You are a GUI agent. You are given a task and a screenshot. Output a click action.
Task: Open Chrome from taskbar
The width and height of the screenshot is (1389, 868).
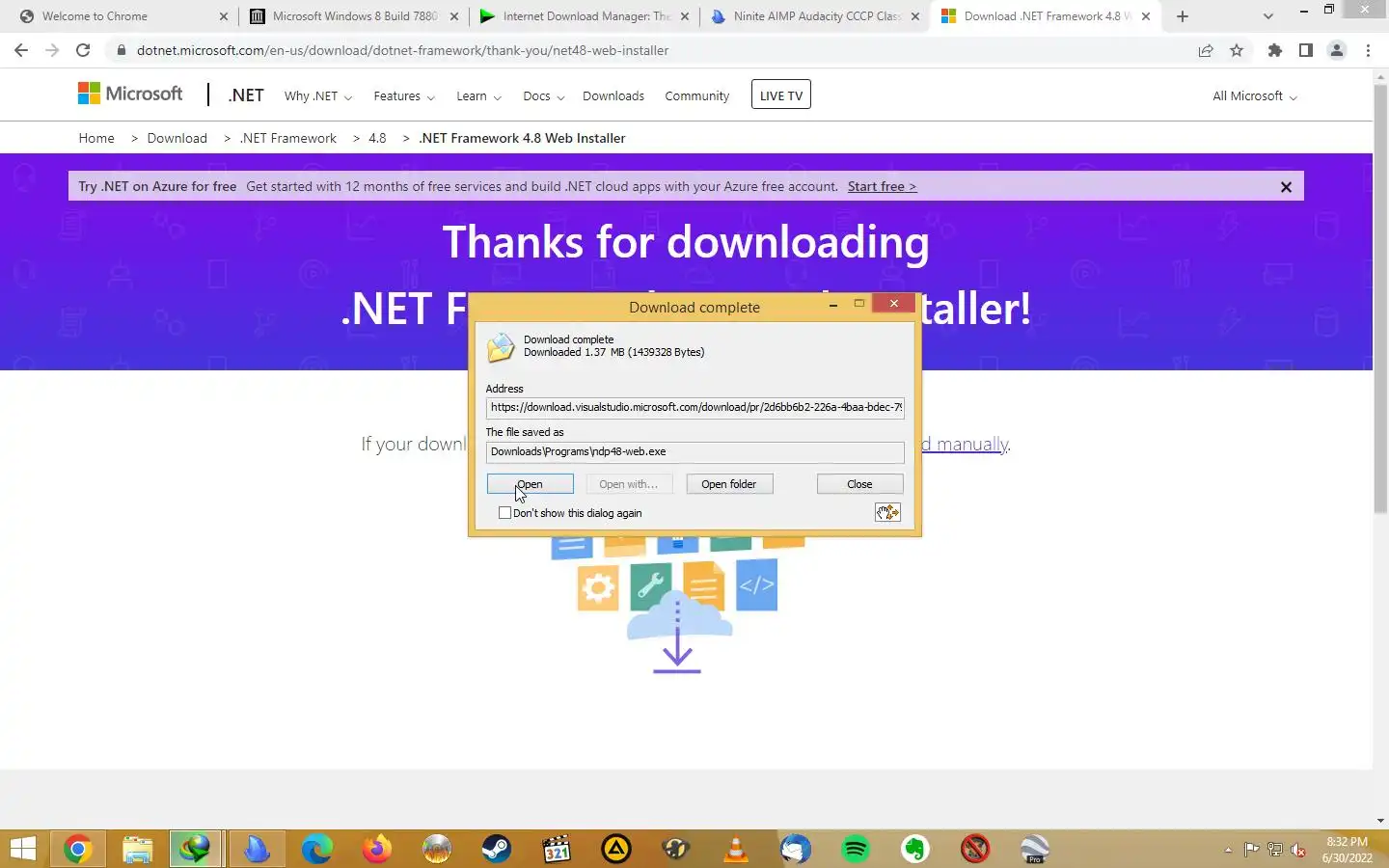tap(78, 849)
